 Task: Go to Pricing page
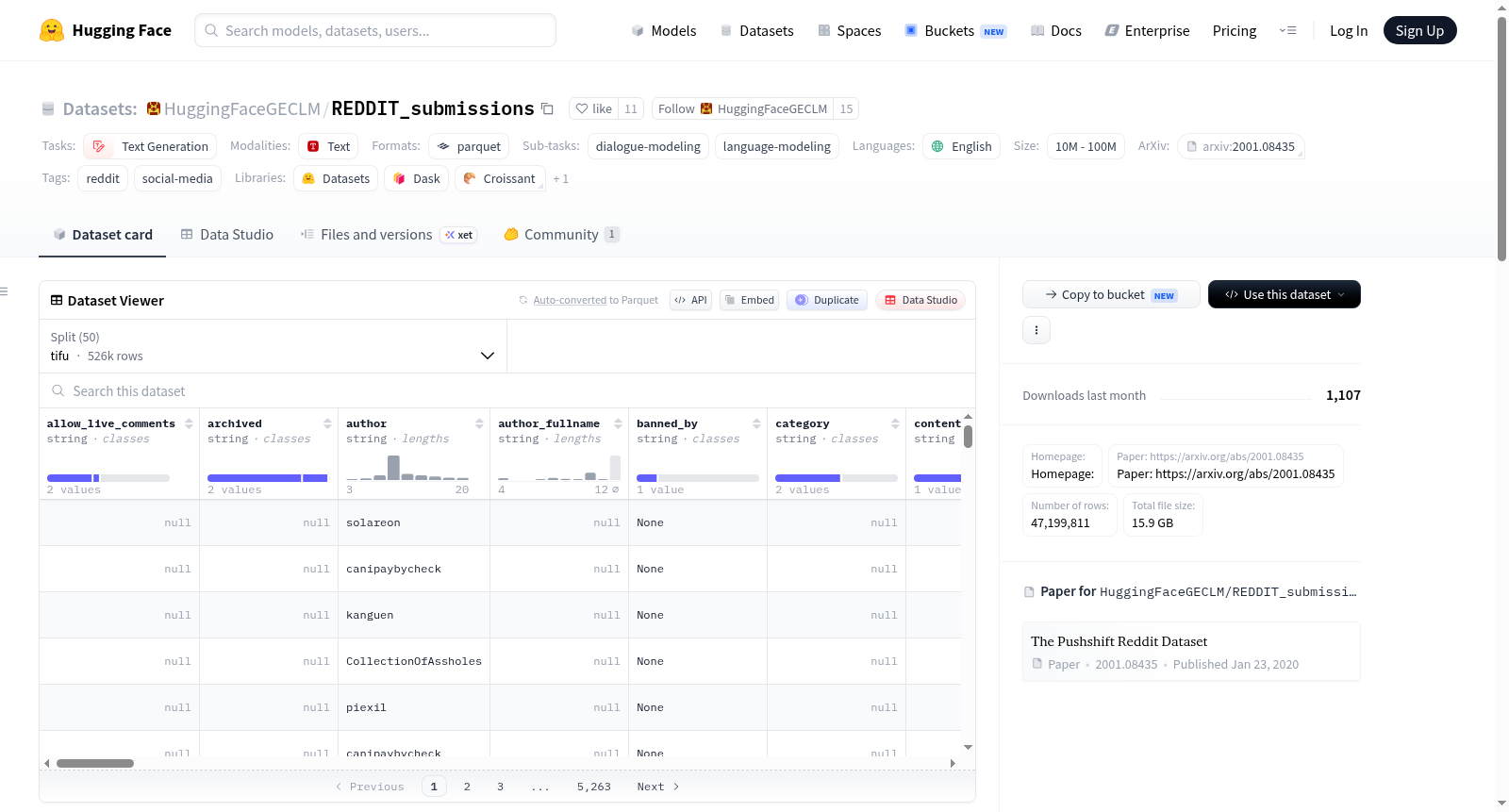tap(1235, 30)
